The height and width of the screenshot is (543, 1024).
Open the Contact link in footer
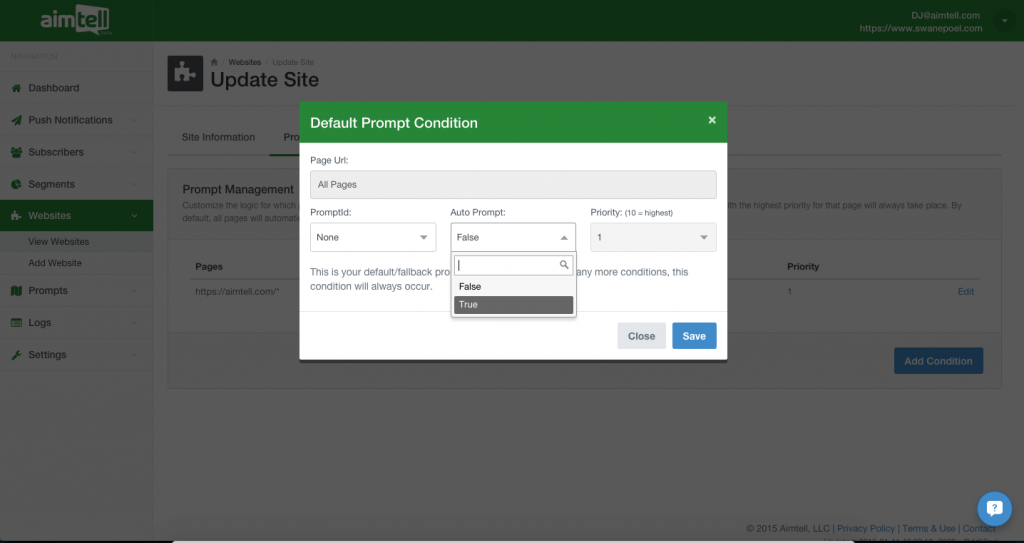pyautogui.click(x=979, y=528)
